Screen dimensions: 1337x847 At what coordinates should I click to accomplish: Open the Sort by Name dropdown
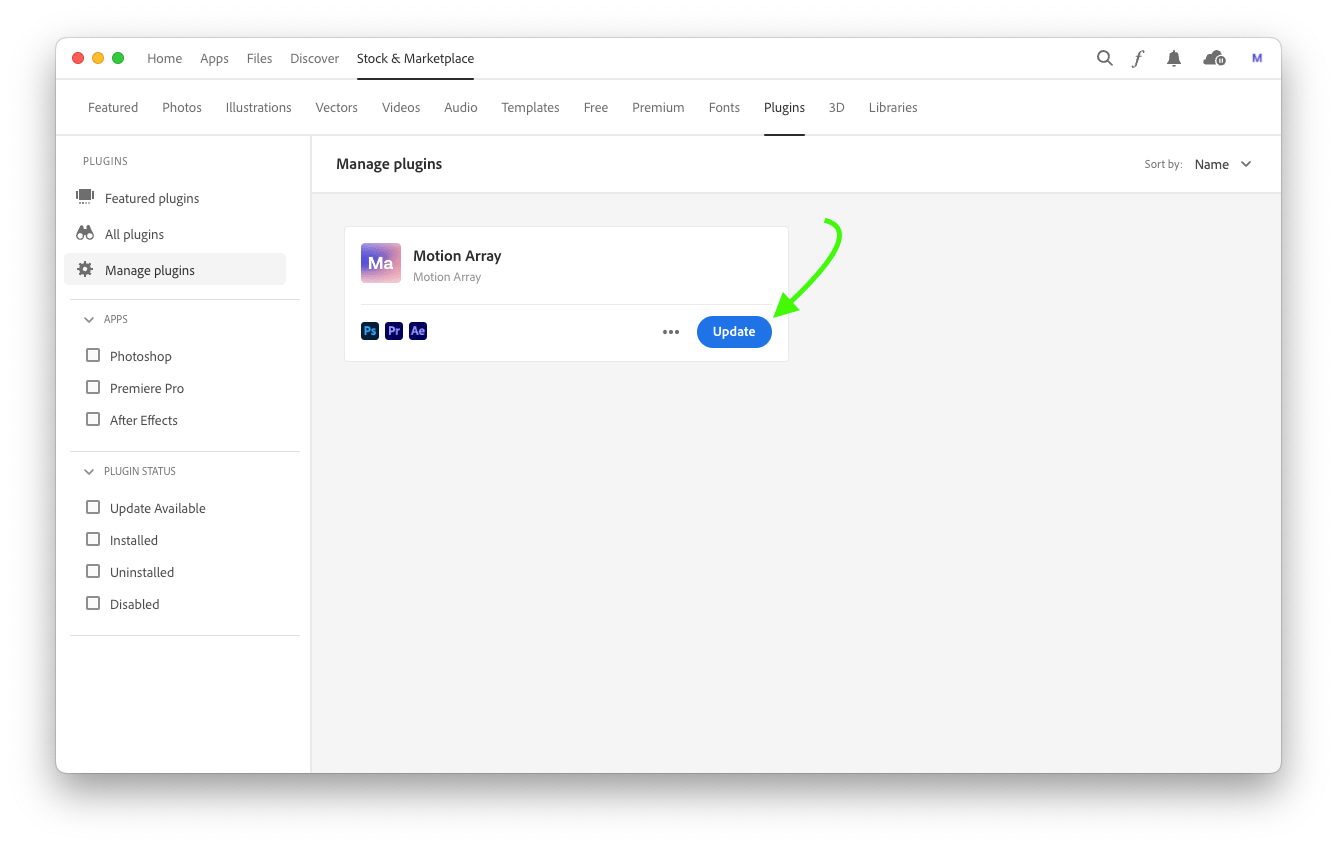click(1222, 164)
